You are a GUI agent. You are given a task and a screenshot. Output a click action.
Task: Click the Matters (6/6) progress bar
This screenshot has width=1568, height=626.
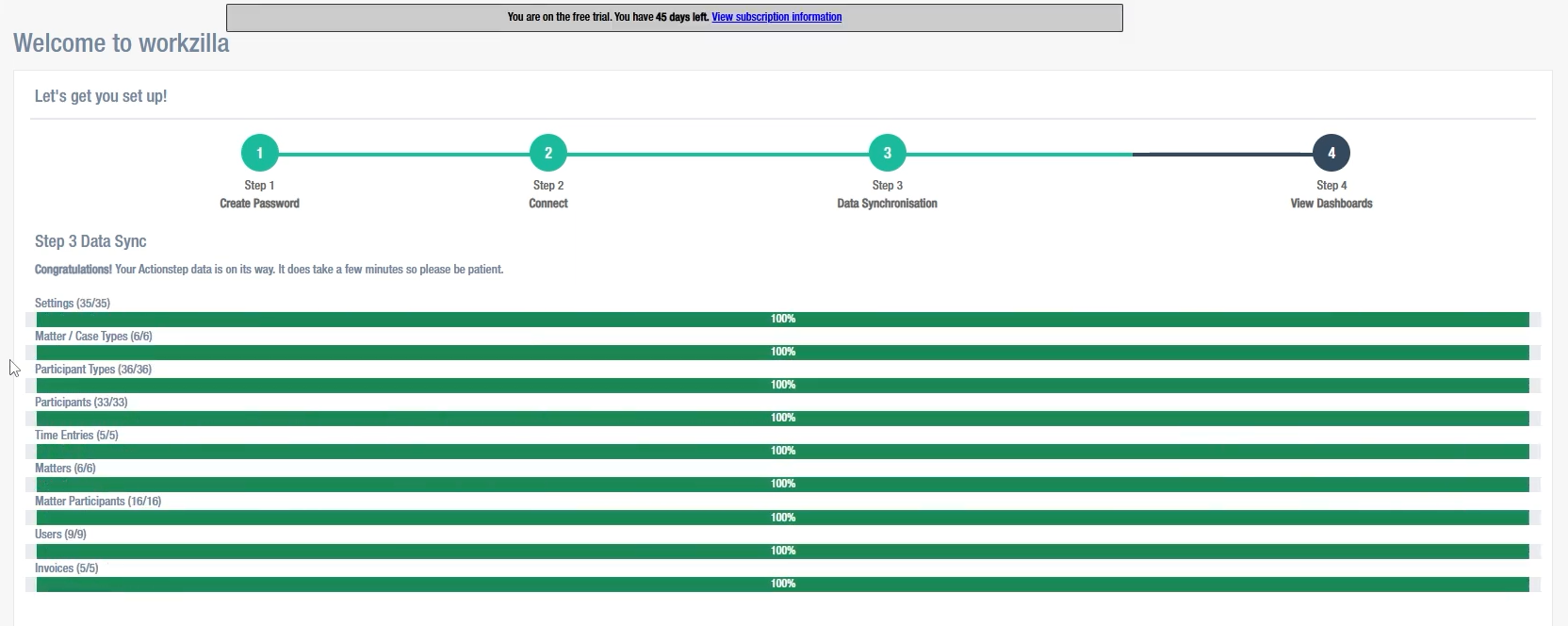coord(782,485)
